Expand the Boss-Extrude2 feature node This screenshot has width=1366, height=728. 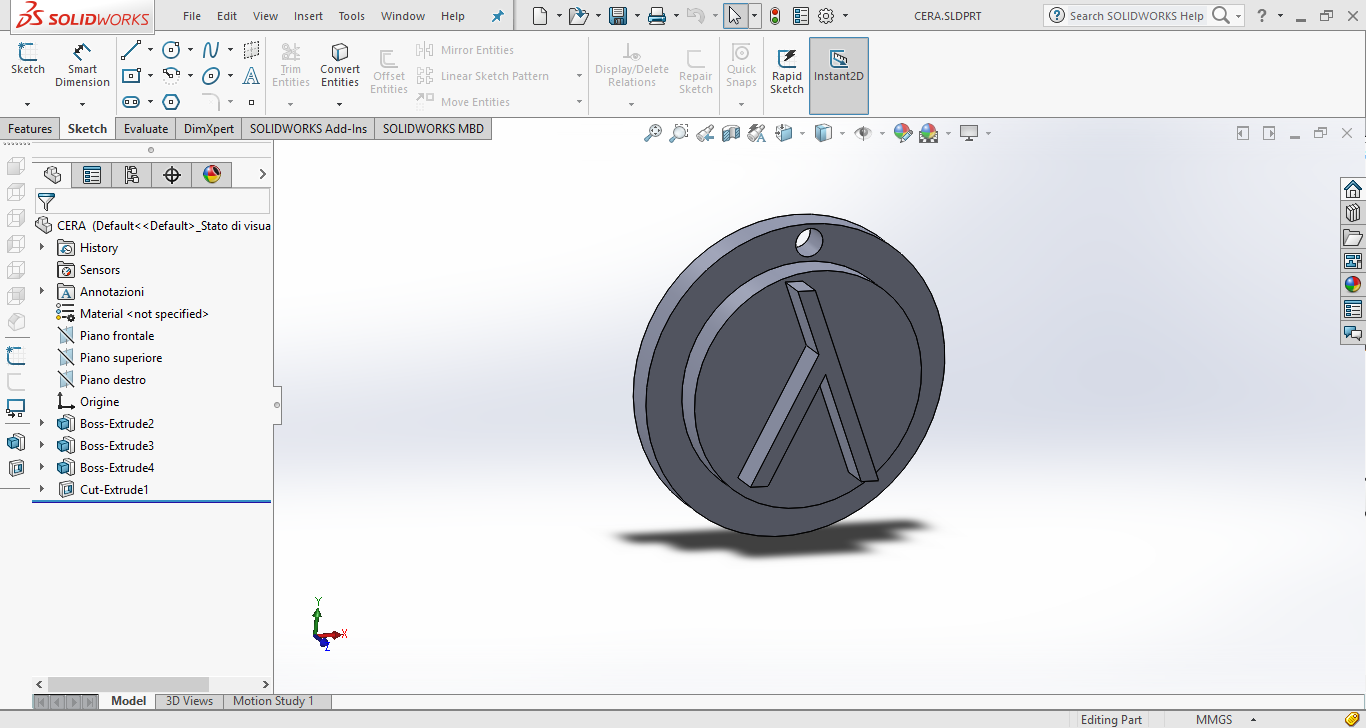[42, 424]
